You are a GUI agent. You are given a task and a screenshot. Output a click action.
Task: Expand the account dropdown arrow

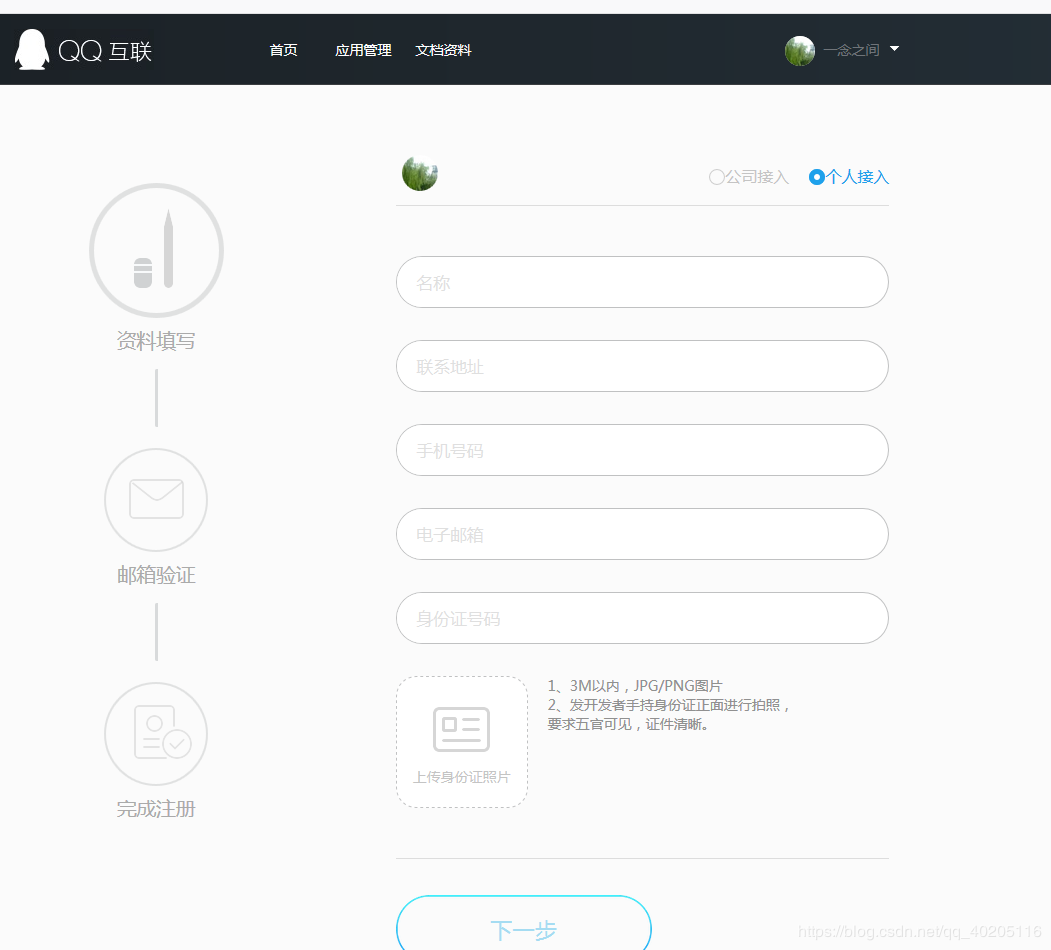point(894,49)
